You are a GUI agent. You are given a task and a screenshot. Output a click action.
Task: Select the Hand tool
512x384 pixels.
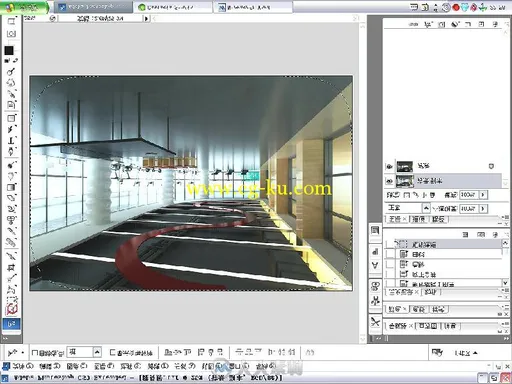tap(11, 82)
